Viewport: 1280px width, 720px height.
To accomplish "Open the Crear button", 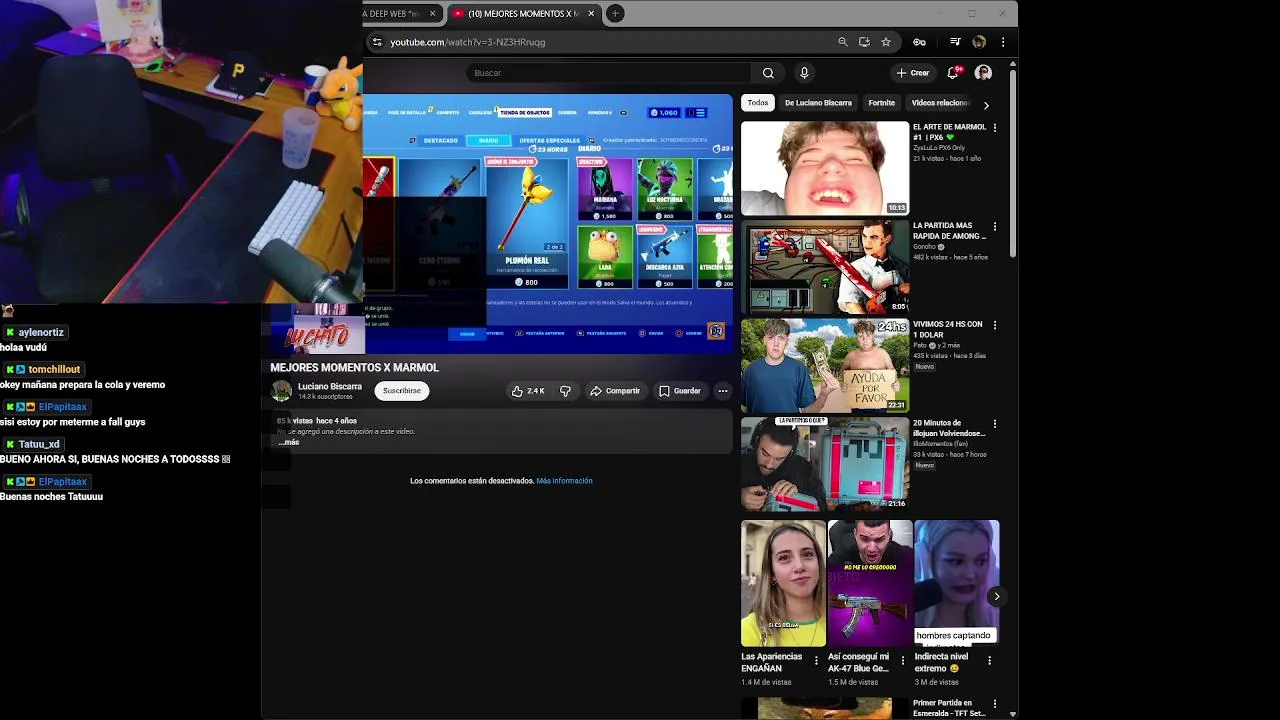I will 913,73.
